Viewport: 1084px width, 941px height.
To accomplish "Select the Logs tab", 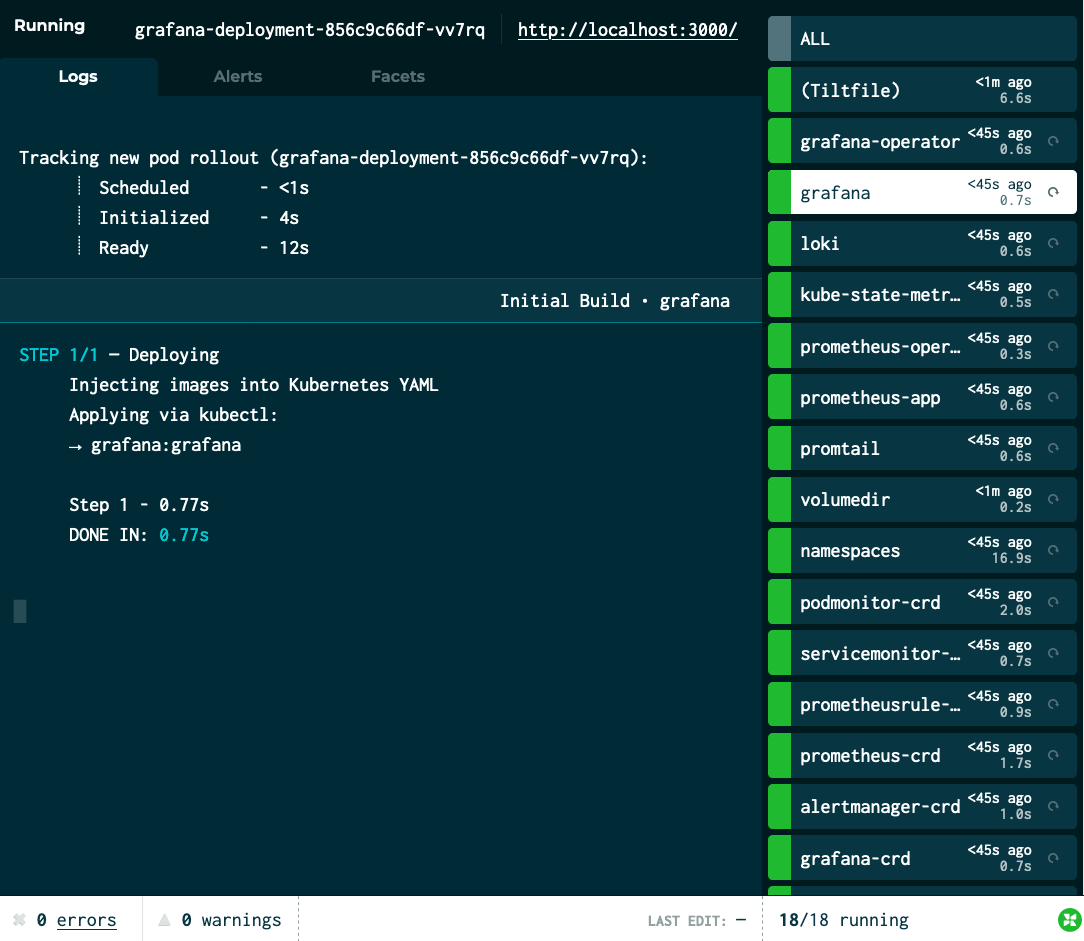I will pos(78,77).
